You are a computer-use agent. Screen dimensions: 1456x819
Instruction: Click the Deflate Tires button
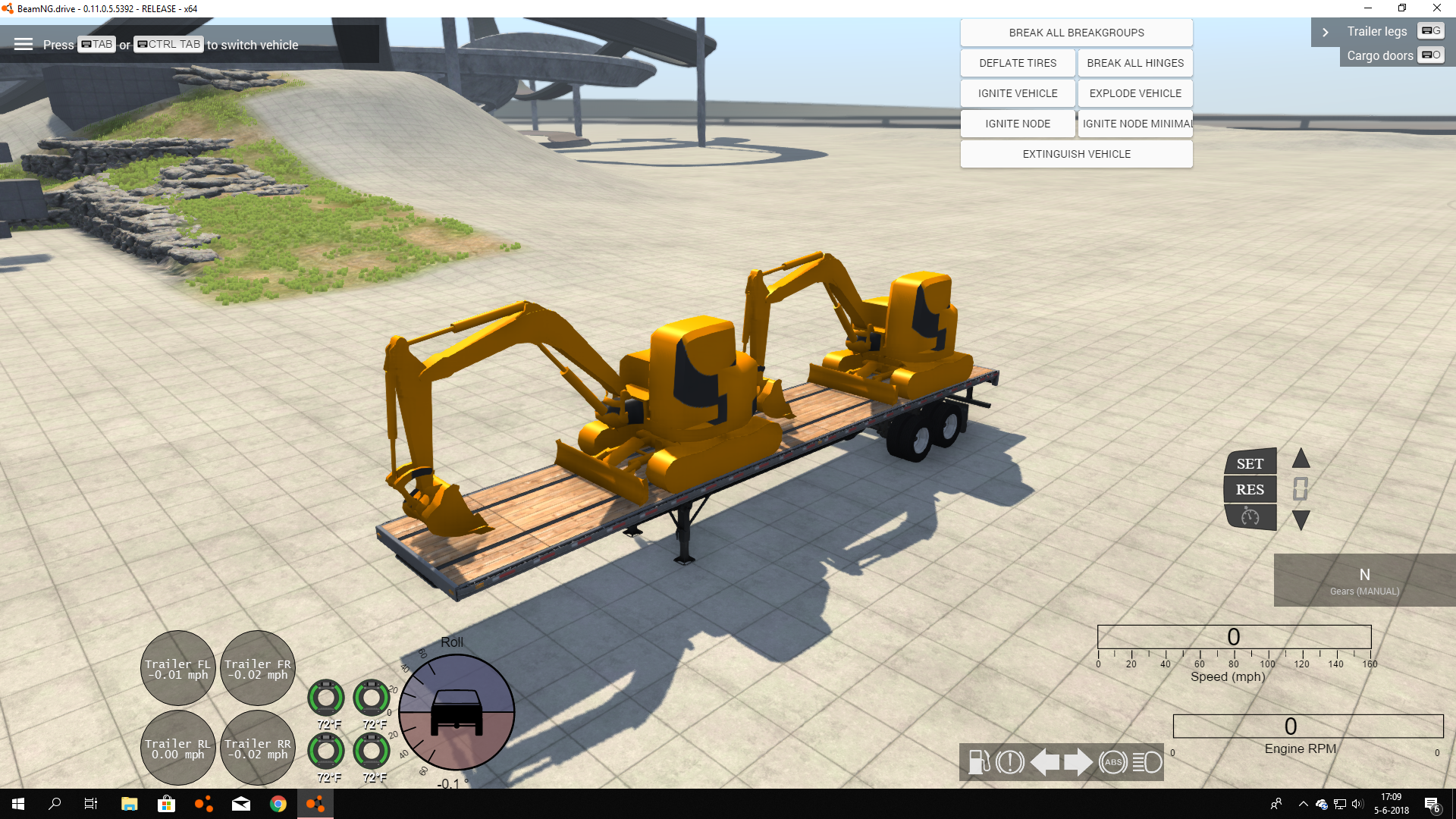tap(1017, 63)
